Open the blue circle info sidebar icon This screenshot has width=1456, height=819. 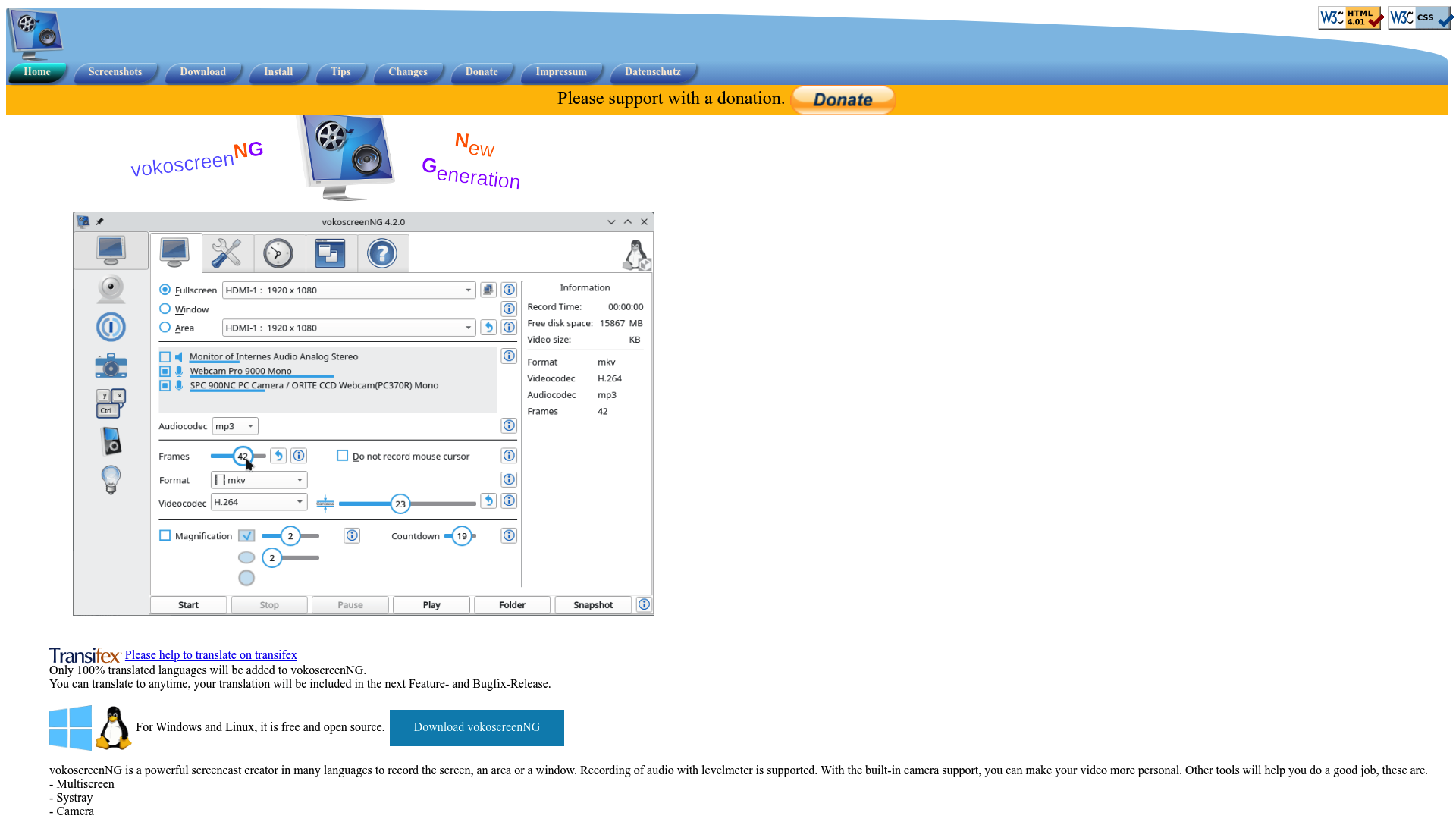[111, 328]
